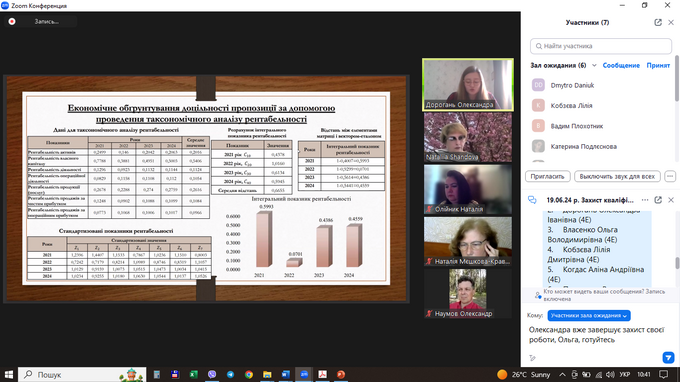
Task: Close the Participants panel
Action: (x=671, y=23)
